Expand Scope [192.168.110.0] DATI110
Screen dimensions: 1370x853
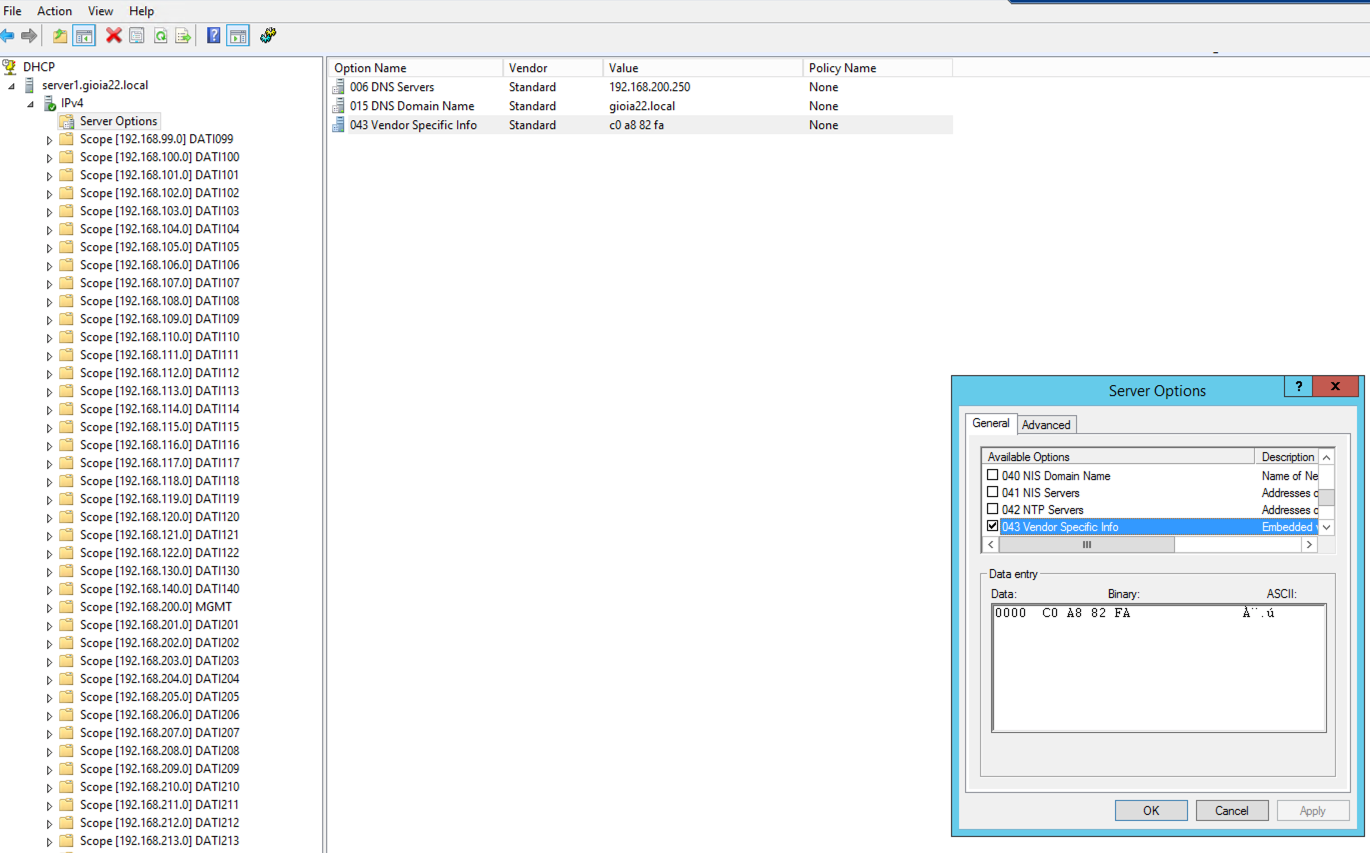(49, 338)
